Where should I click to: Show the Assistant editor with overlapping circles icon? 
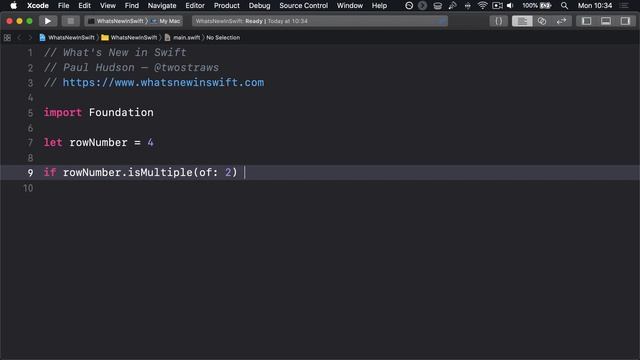542,21
